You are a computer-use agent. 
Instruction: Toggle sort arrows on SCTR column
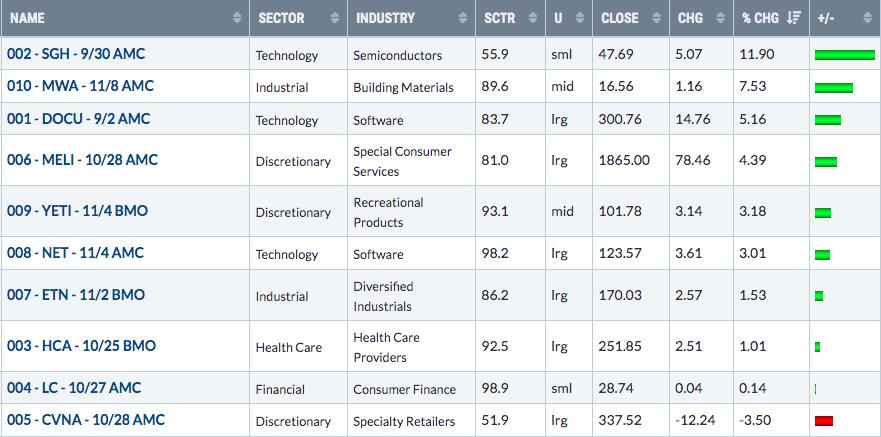coord(533,18)
